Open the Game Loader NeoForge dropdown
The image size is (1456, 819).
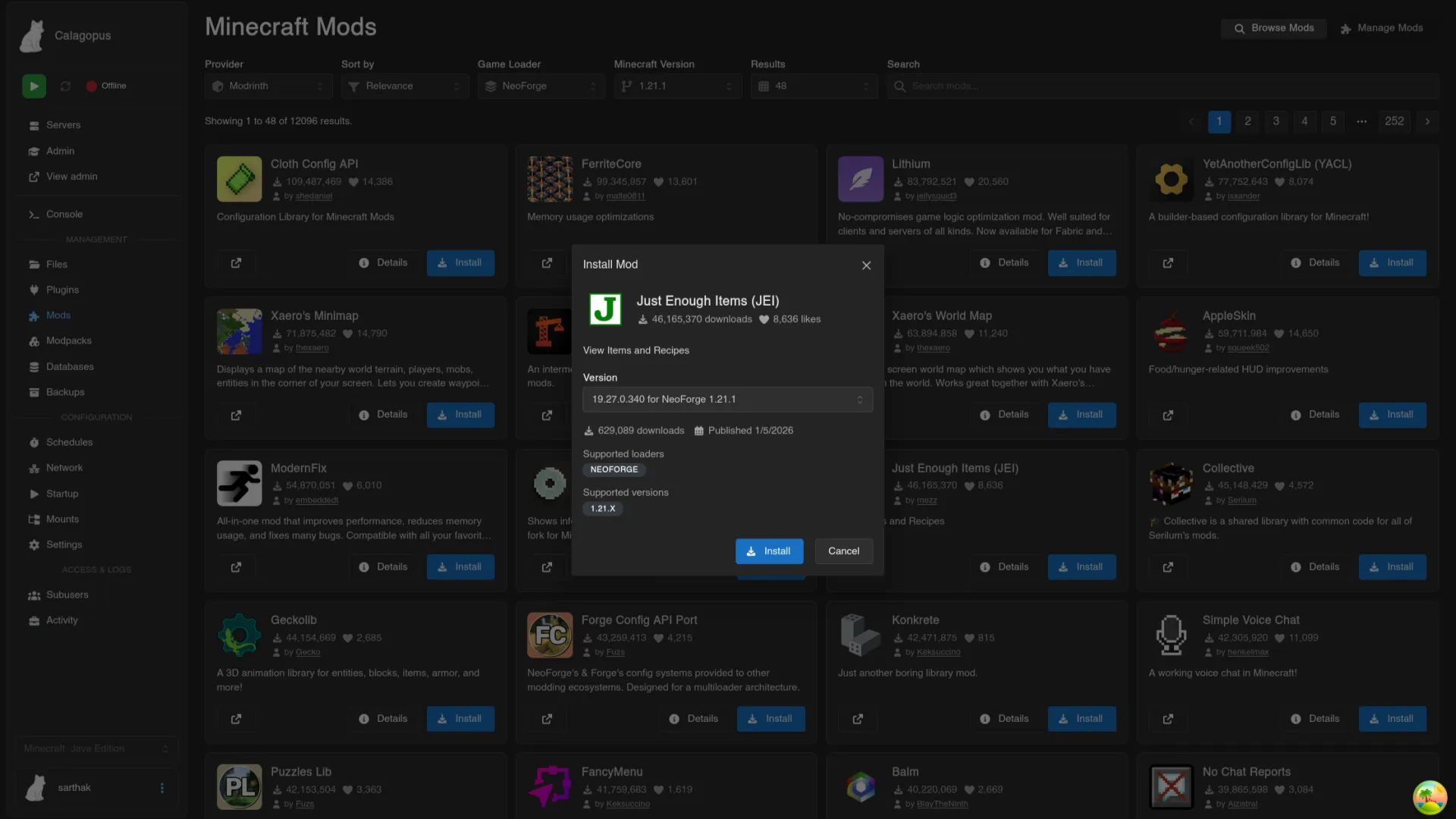pos(541,86)
